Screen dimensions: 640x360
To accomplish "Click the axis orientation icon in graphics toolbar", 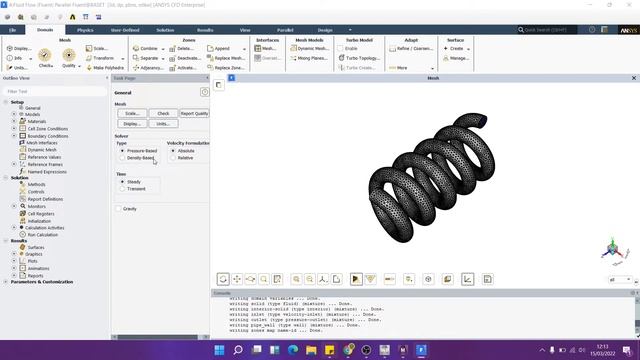I will [323, 279].
